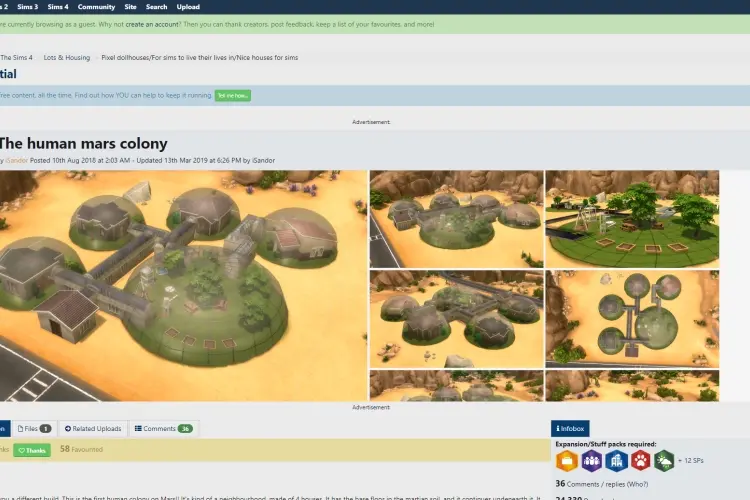Open the Upload menu
The width and height of the screenshot is (750, 500).
(x=188, y=7)
